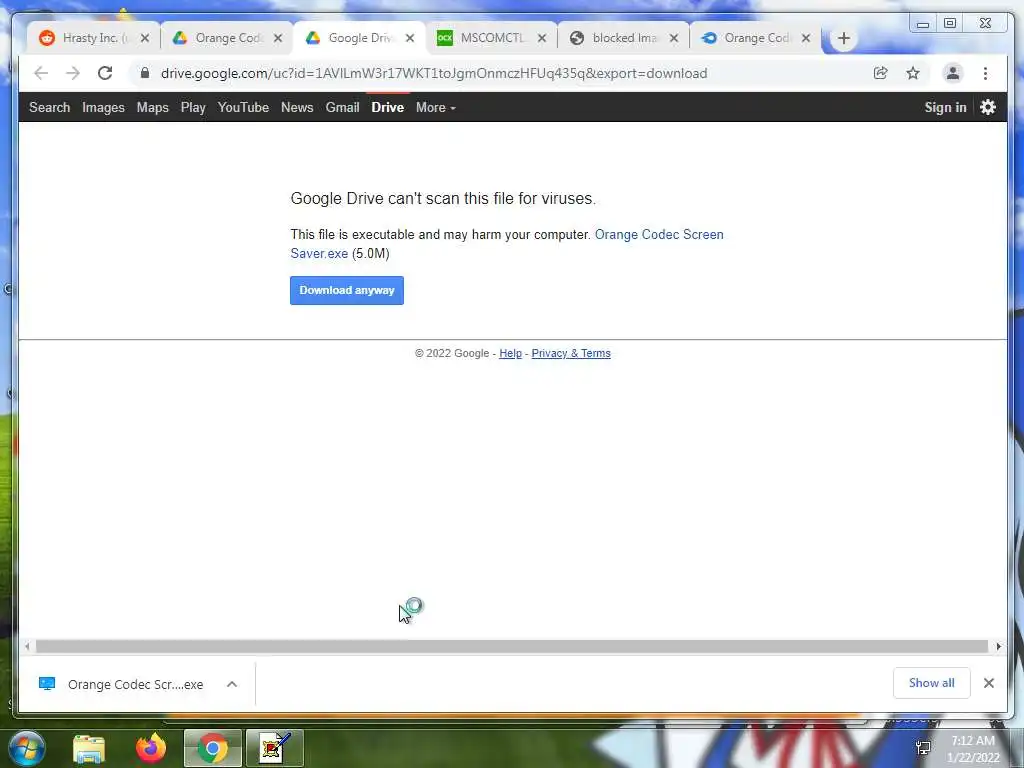The height and width of the screenshot is (768, 1024).
Task: Open News in Google bar
Action: point(297,107)
